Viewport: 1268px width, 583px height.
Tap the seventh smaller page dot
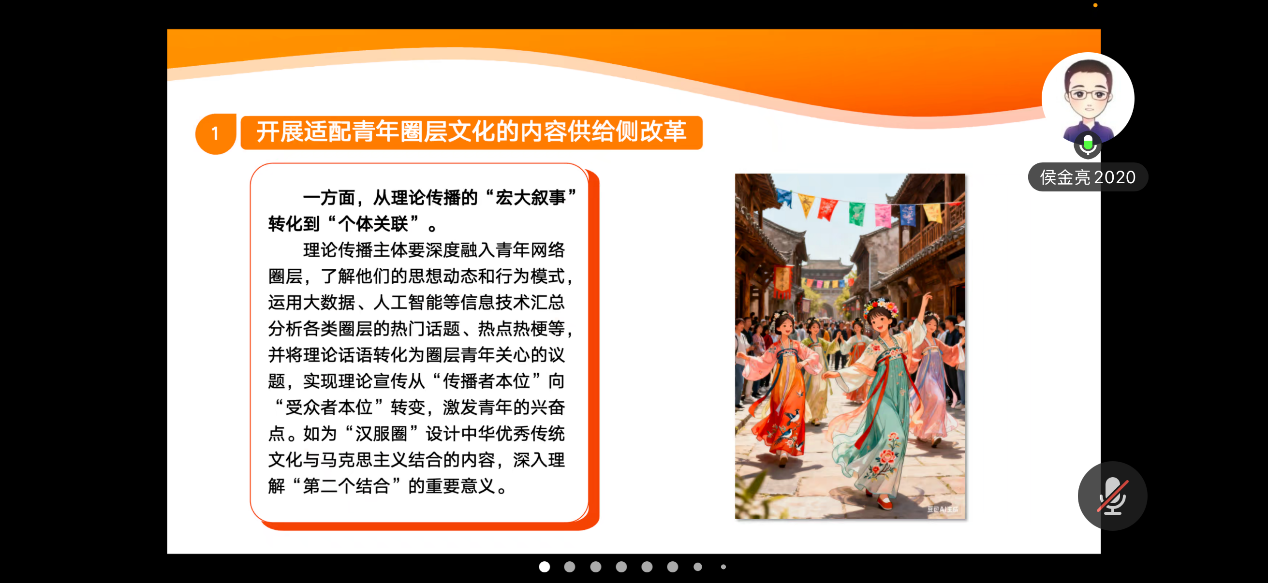tap(698, 566)
